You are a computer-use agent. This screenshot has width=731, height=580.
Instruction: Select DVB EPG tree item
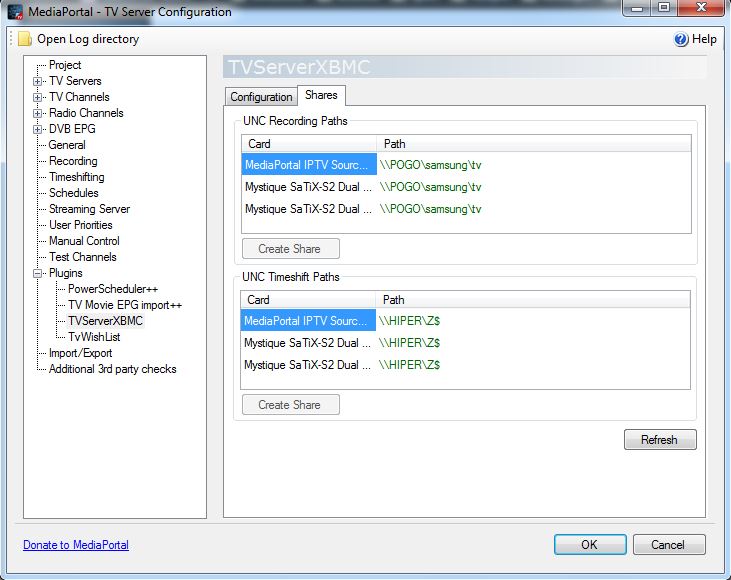coord(72,129)
